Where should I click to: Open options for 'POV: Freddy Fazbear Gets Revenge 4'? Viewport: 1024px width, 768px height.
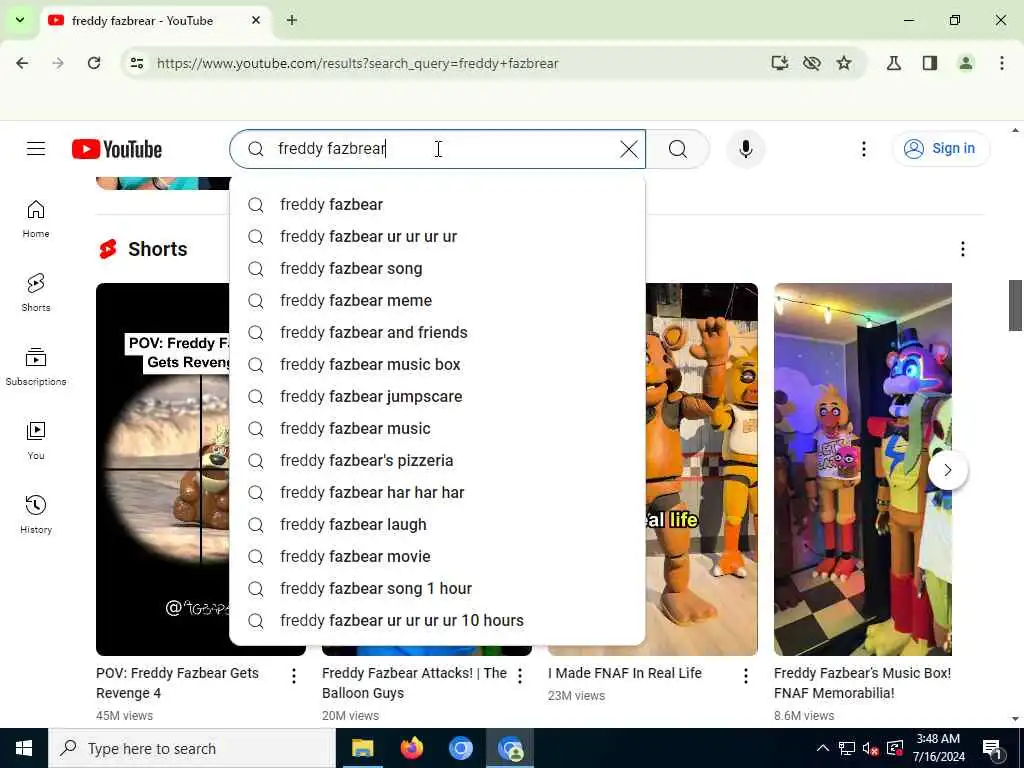294,676
